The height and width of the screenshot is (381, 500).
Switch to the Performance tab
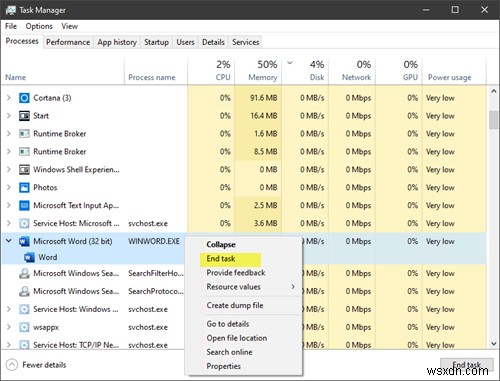point(68,42)
